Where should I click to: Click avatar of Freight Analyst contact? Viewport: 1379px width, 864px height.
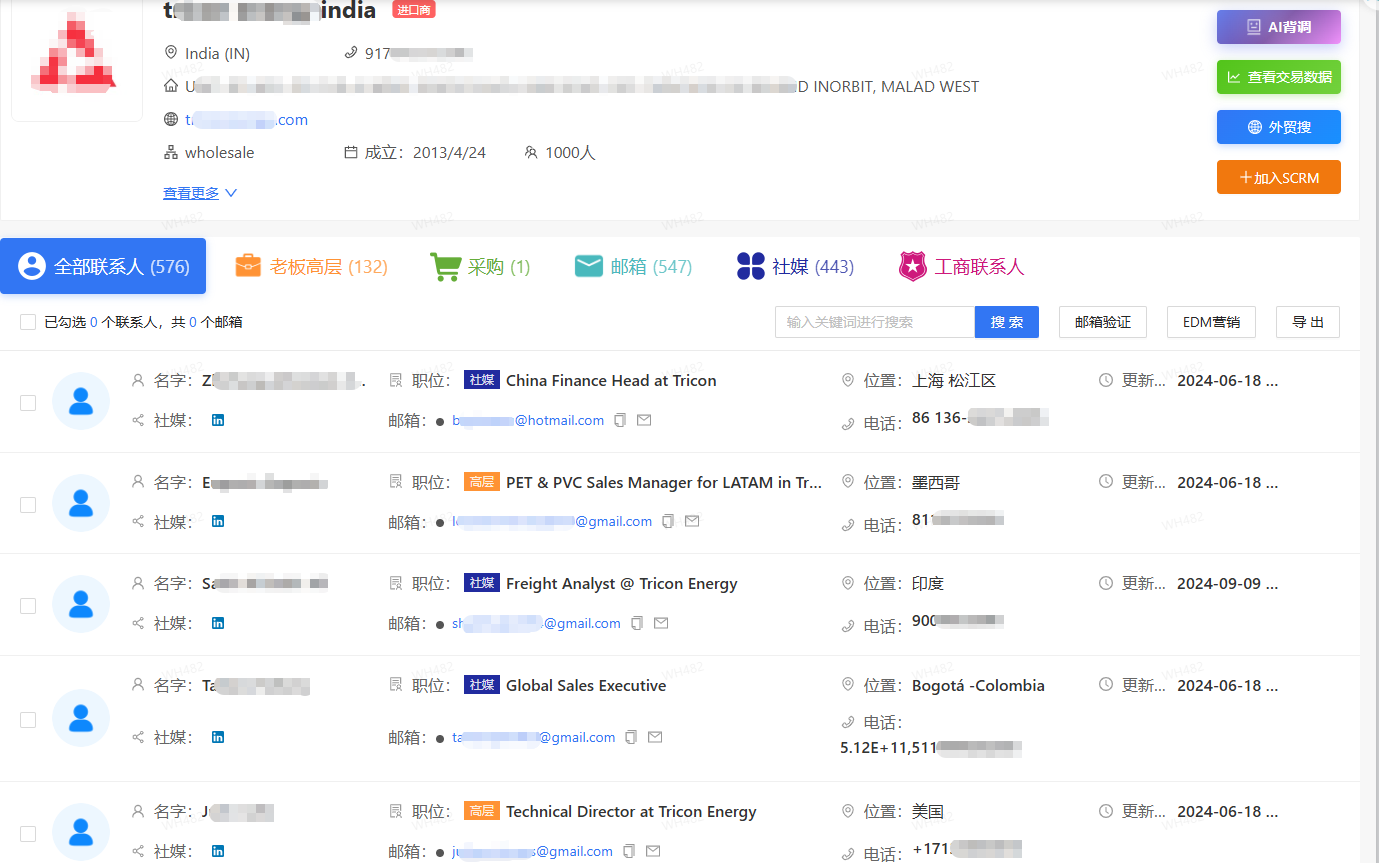pos(81,604)
